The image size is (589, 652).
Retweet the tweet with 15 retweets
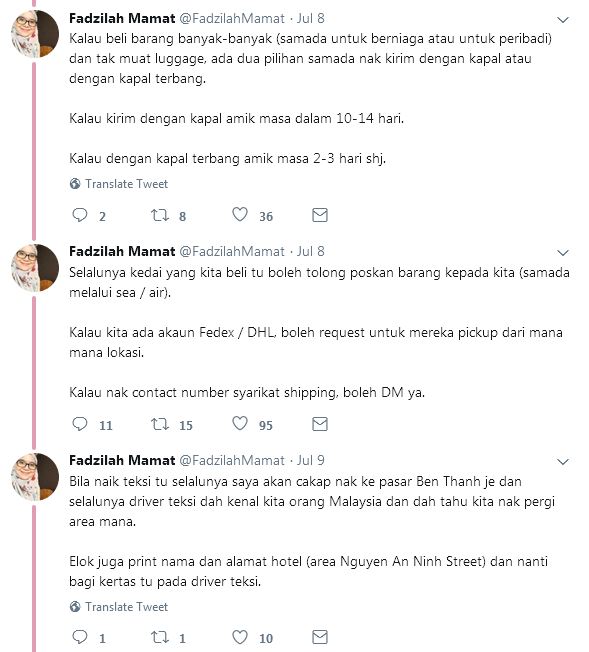click(160, 424)
